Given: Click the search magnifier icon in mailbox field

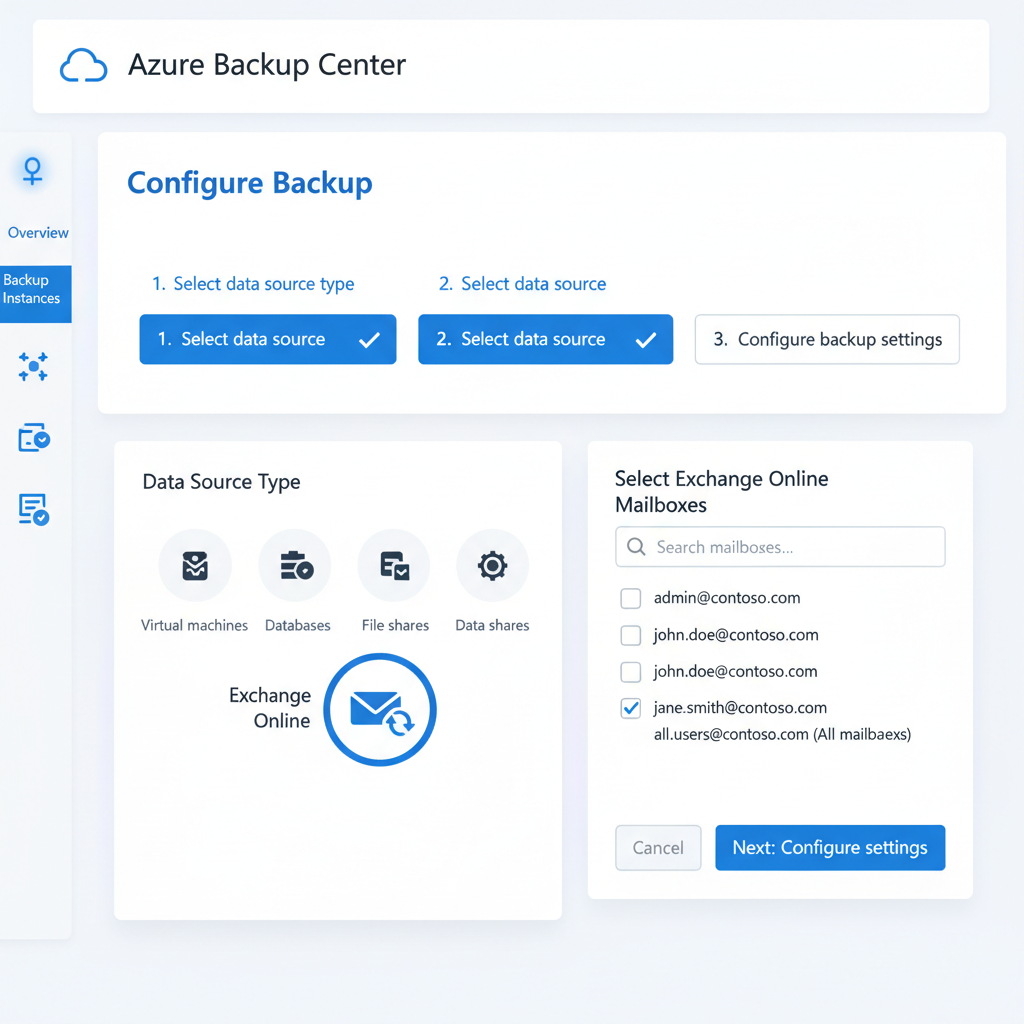Looking at the screenshot, I should point(636,547).
